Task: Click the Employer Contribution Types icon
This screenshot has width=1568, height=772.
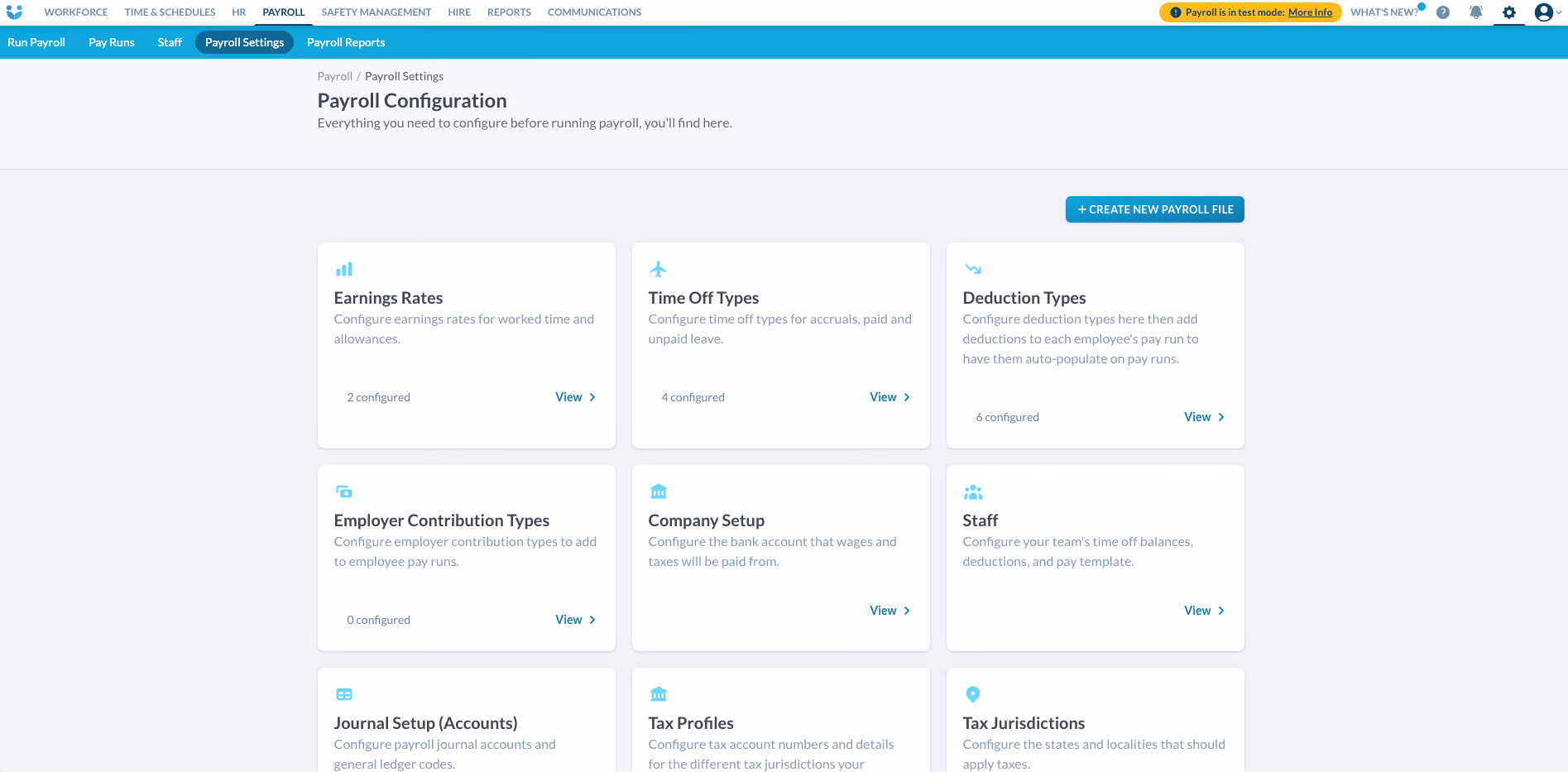Action: point(344,491)
